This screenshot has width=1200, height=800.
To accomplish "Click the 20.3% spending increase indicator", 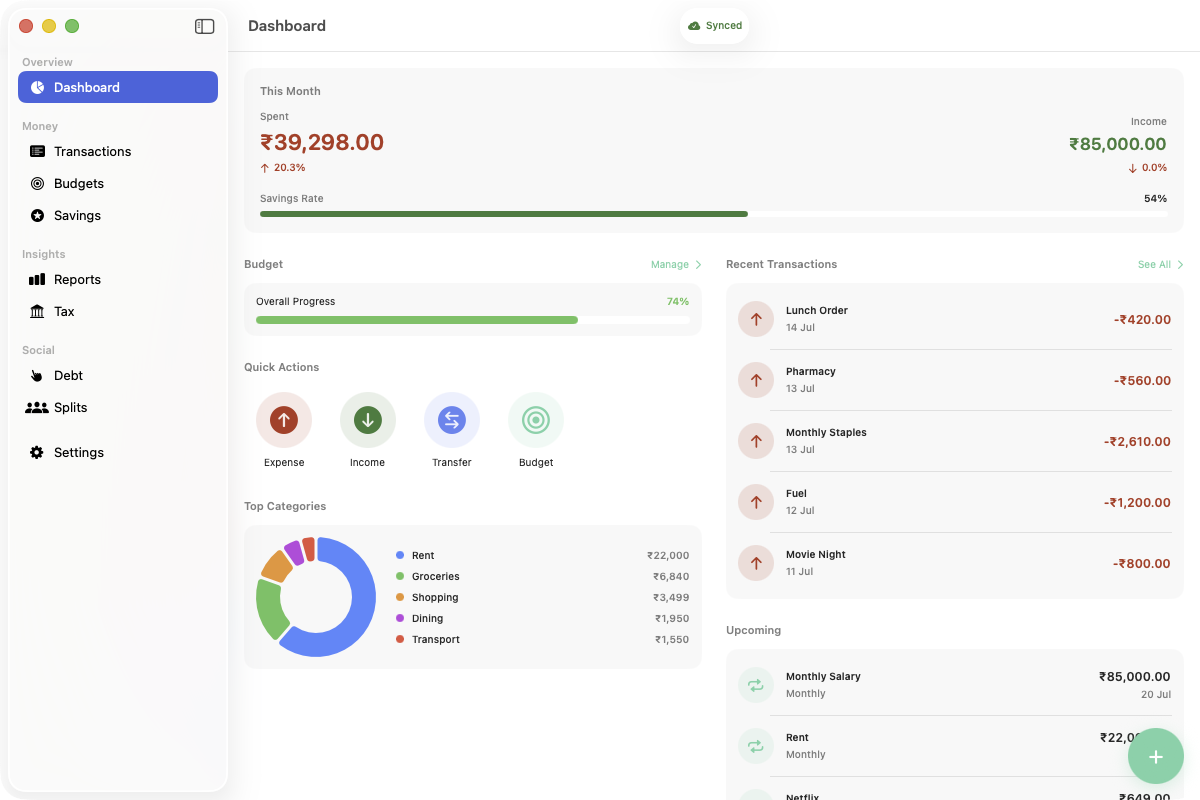I will pos(283,168).
